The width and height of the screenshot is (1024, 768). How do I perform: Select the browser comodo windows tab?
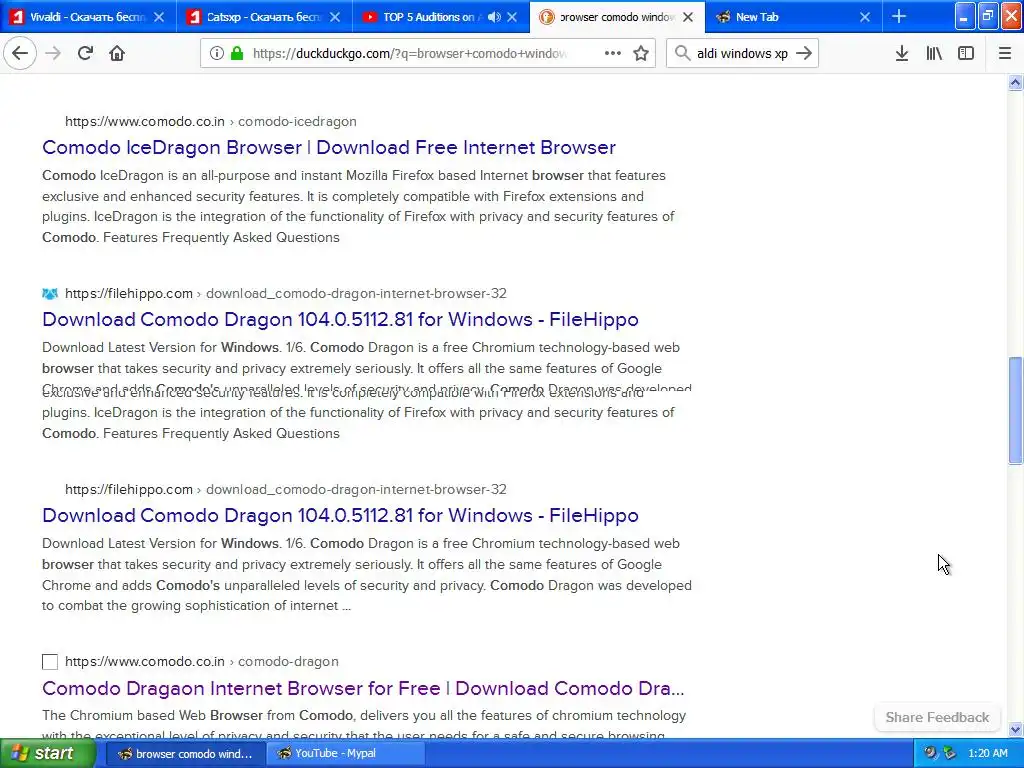click(617, 17)
